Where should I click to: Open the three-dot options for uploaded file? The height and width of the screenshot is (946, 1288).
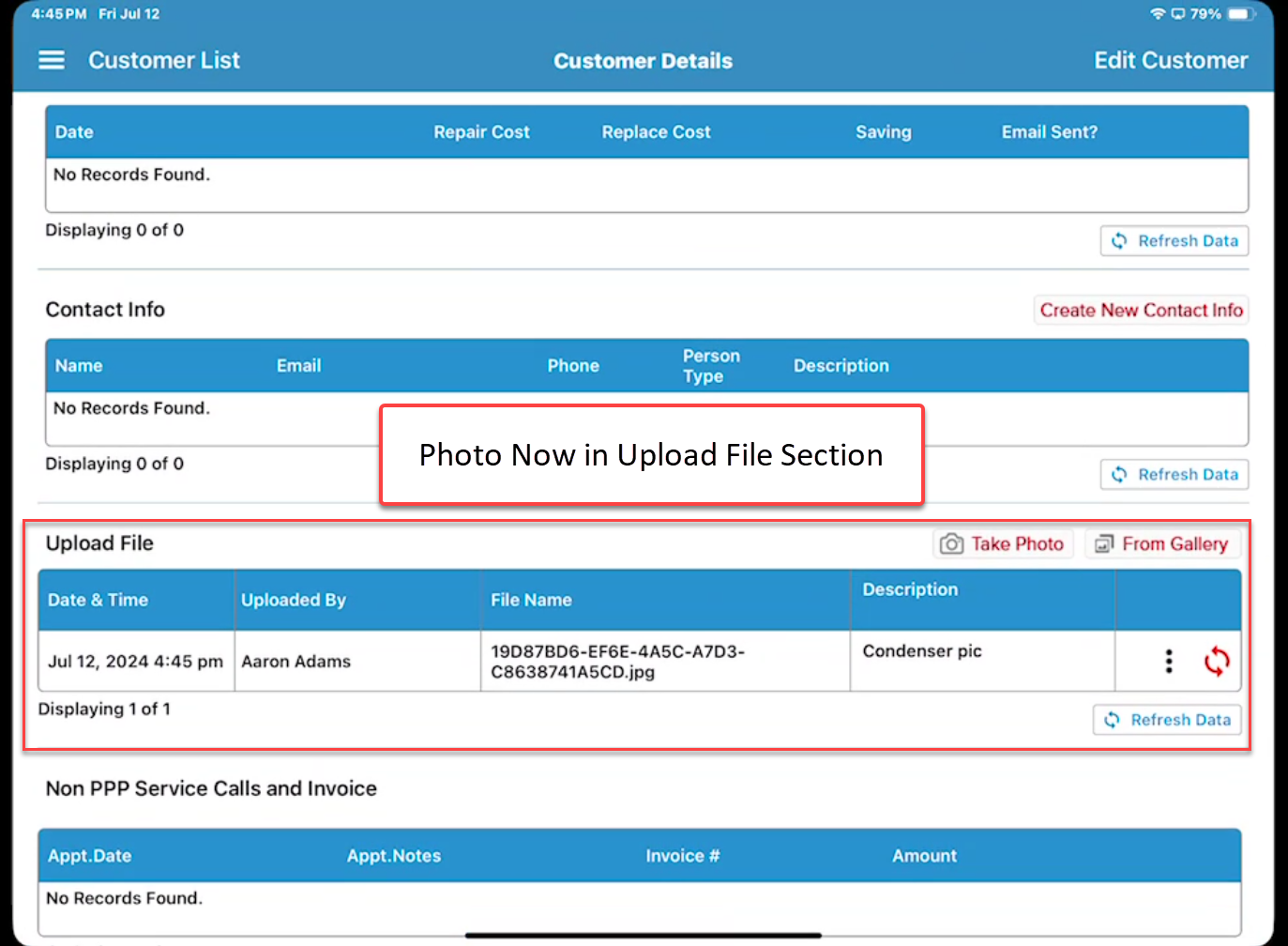point(1169,662)
